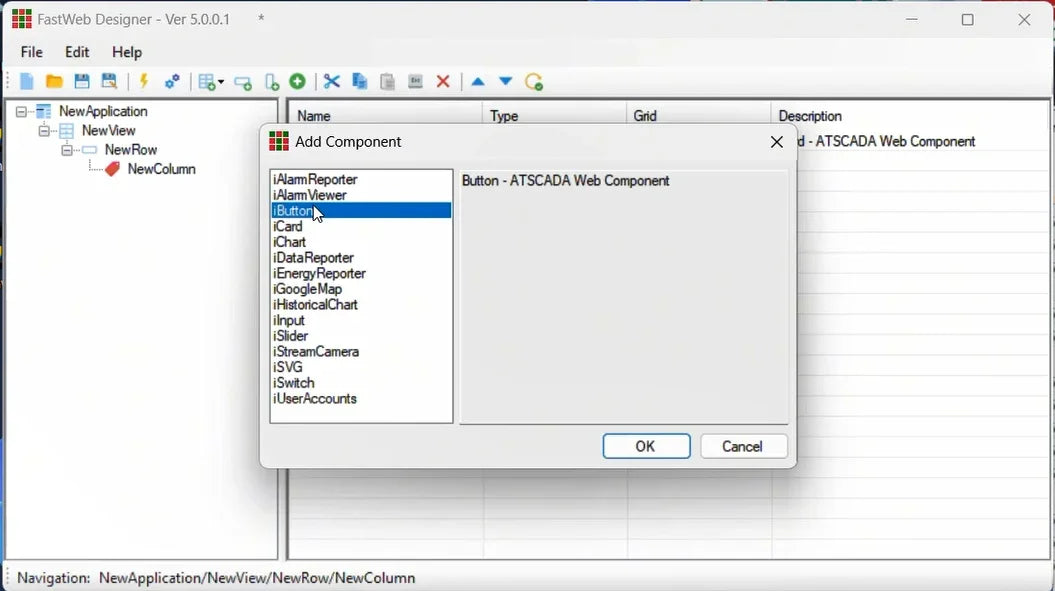Cancel the Add Component dialog
The width and height of the screenshot is (1055, 591).
tap(743, 446)
